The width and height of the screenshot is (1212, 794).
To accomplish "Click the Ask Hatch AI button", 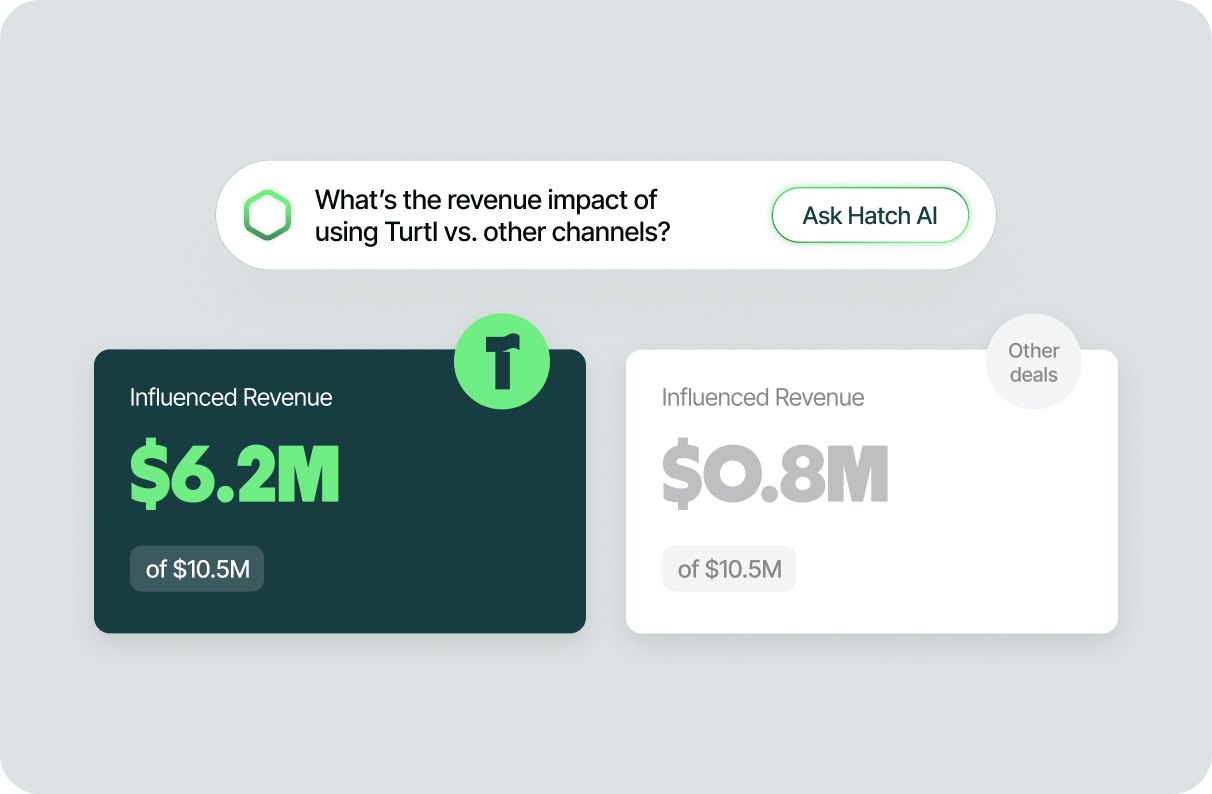I will pos(870,215).
